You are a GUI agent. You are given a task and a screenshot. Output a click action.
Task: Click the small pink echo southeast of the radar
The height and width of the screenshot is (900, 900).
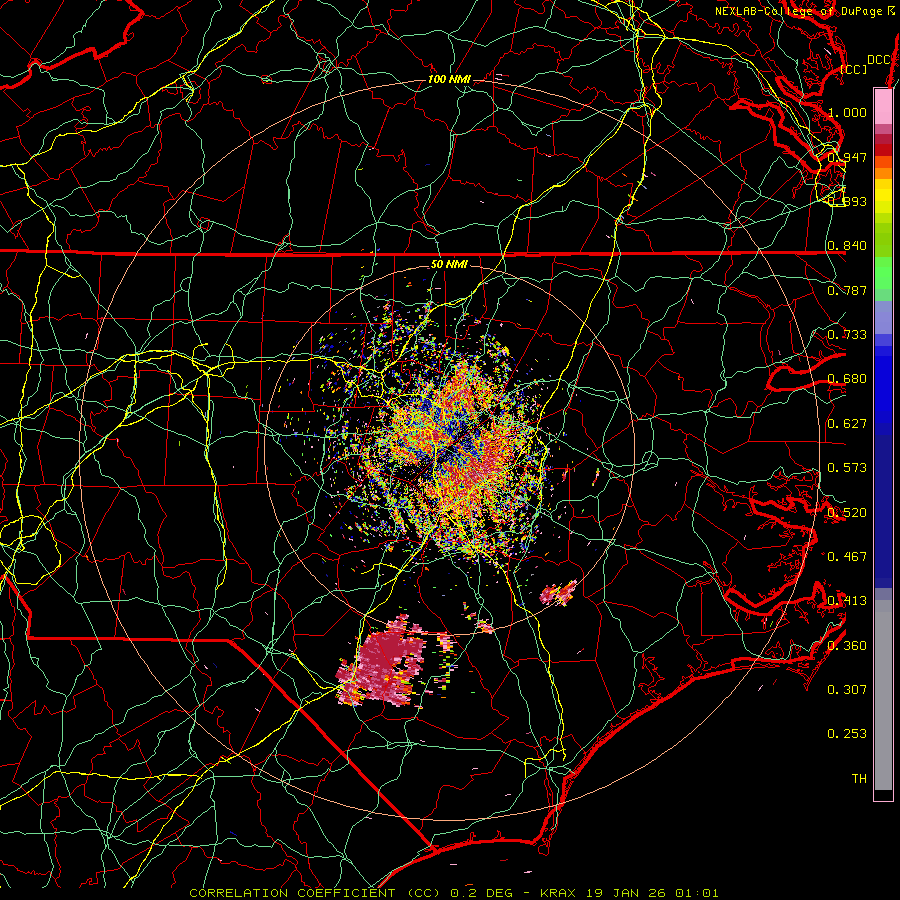pos(558,593)
